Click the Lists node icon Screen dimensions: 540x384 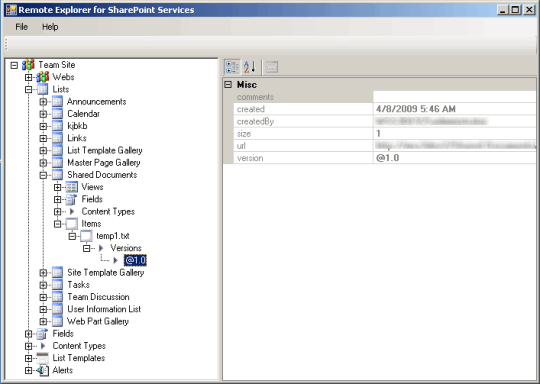click(43, 89)
